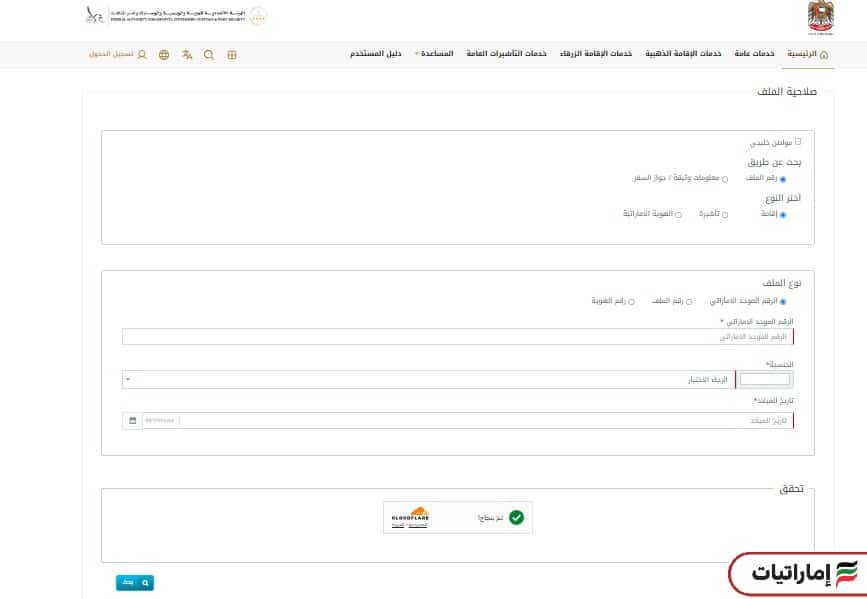Viewport: 867px width, 599px height.
Task: Click the UAE emblem logo
Action: 819,17
